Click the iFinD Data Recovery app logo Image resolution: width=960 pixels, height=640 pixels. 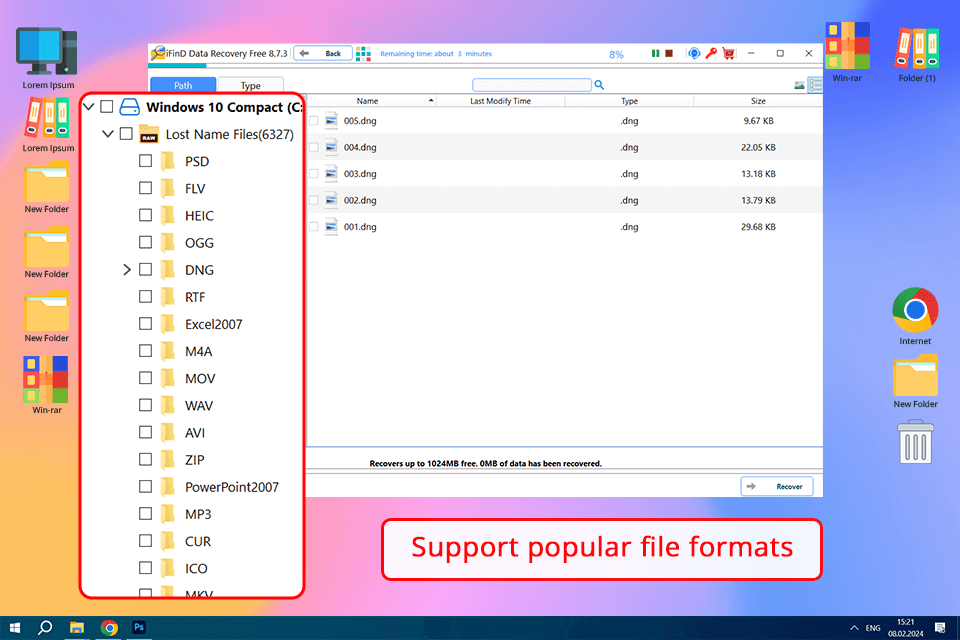pos(159,53)
